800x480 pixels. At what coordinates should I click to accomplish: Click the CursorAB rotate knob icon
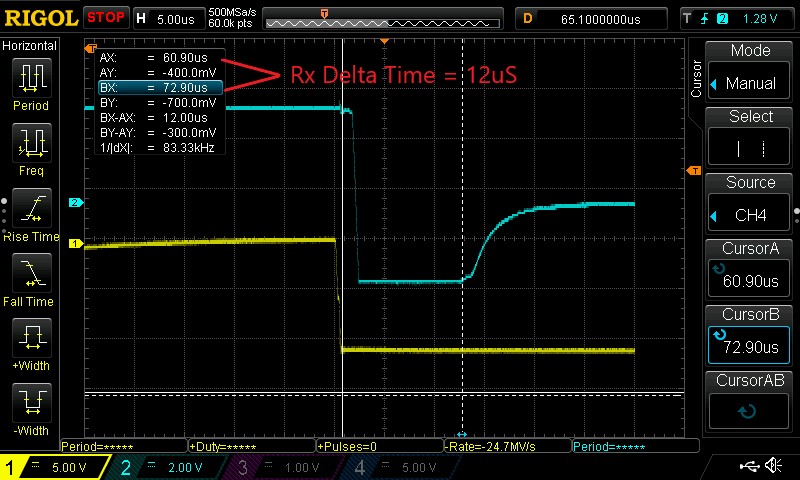click(746, 412)
